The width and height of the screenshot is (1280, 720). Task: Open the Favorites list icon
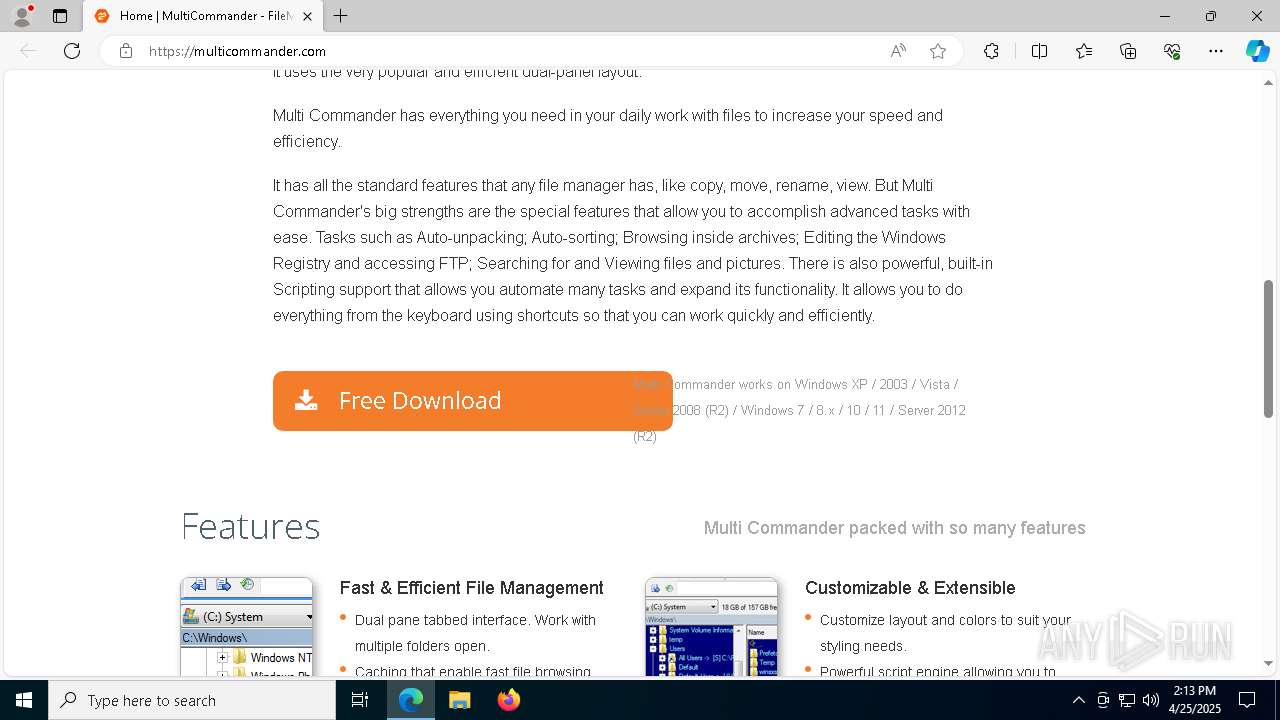pos(1084,51)
